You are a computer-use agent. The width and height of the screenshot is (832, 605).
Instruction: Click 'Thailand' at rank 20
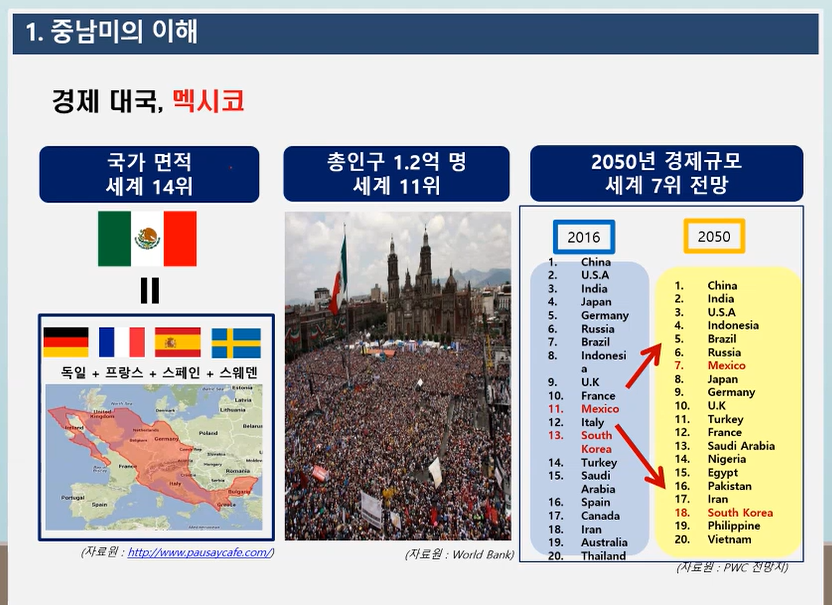point(603,556)
